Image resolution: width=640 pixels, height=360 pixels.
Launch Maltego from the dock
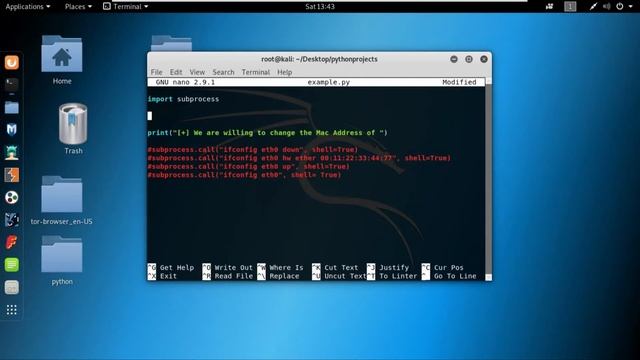[x=12, y=220]
